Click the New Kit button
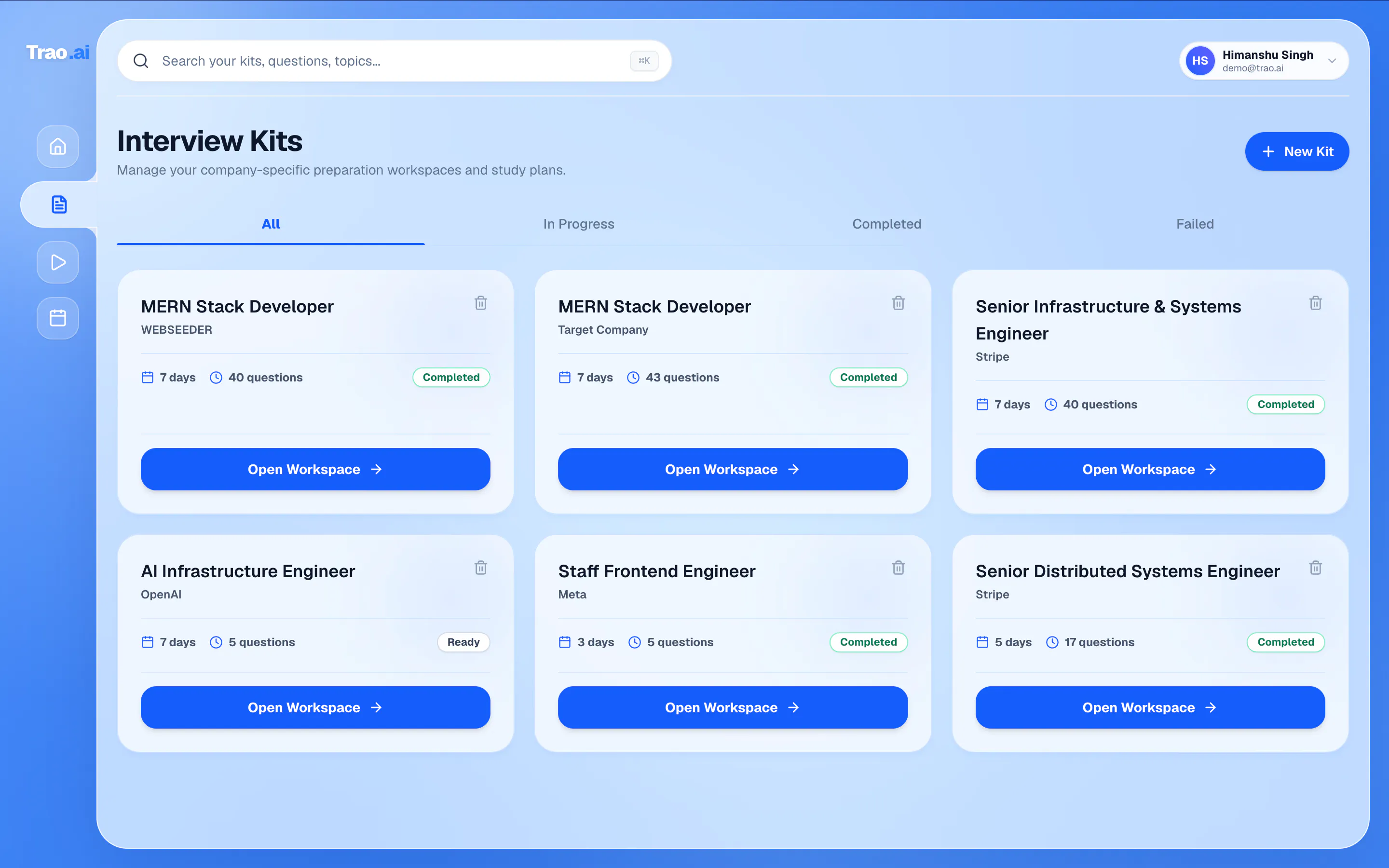1389x868 pixels. (x=1297, y=151)
